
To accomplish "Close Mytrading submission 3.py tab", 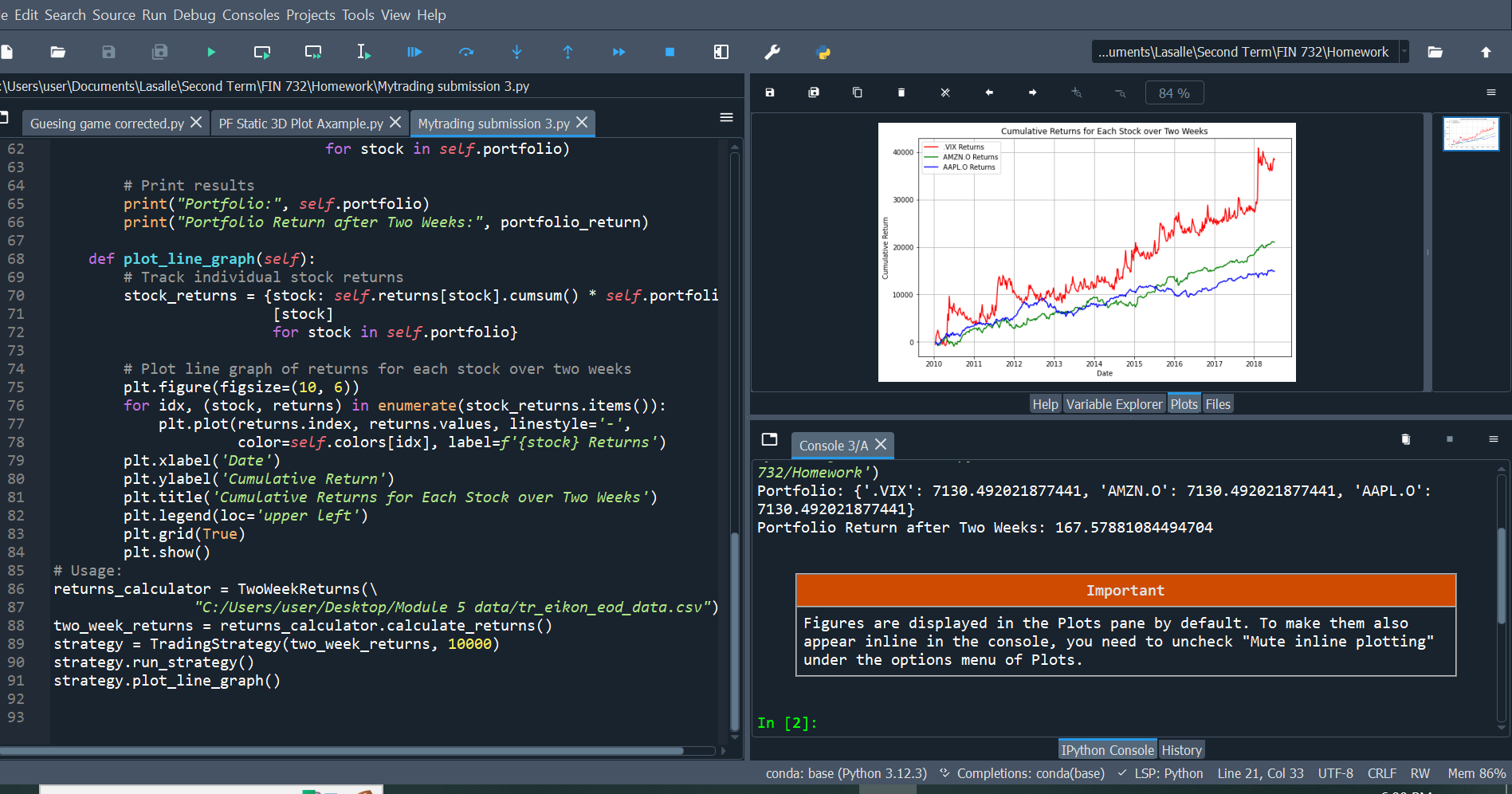I will tap(582, 122).
